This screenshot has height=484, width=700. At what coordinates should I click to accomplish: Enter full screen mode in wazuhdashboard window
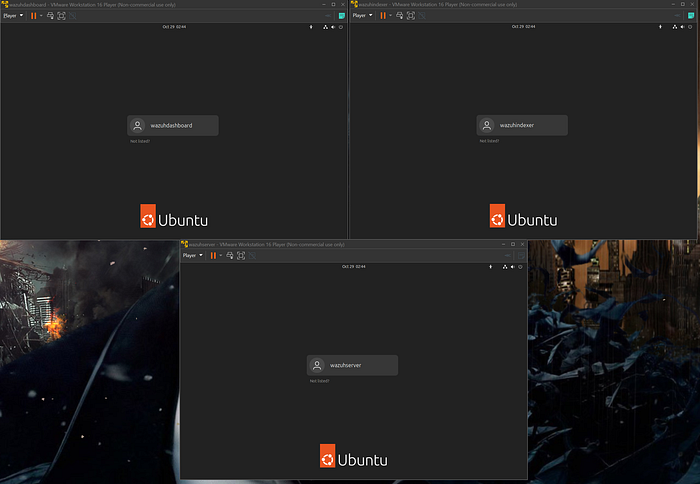(62, 16)
